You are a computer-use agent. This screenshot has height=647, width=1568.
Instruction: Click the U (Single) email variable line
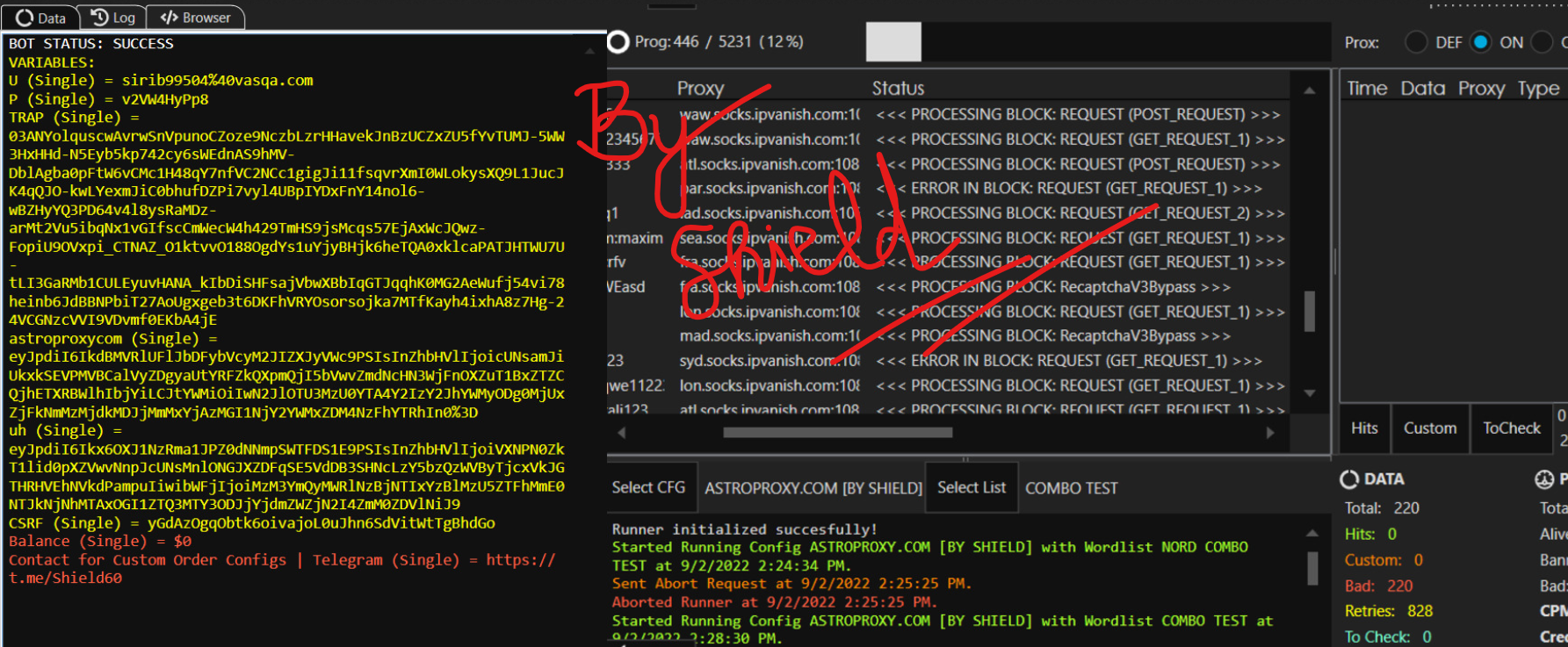tap(161, 81)
